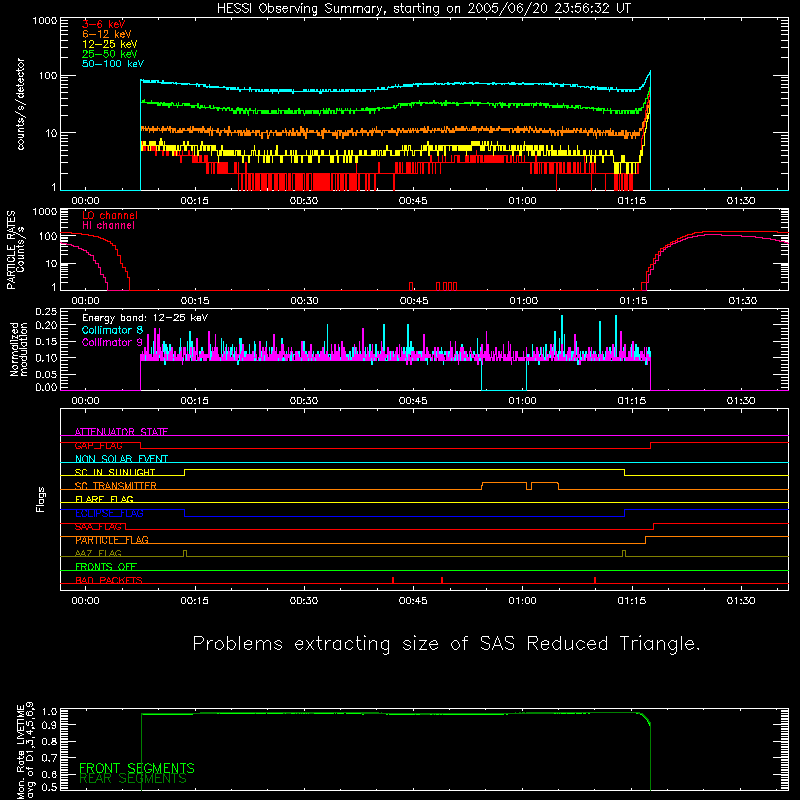Image resolution: width=800 pixels, height=800 pixels.
Task: Click the green 25-50 keV legend entry
Action: click(110, 54)
